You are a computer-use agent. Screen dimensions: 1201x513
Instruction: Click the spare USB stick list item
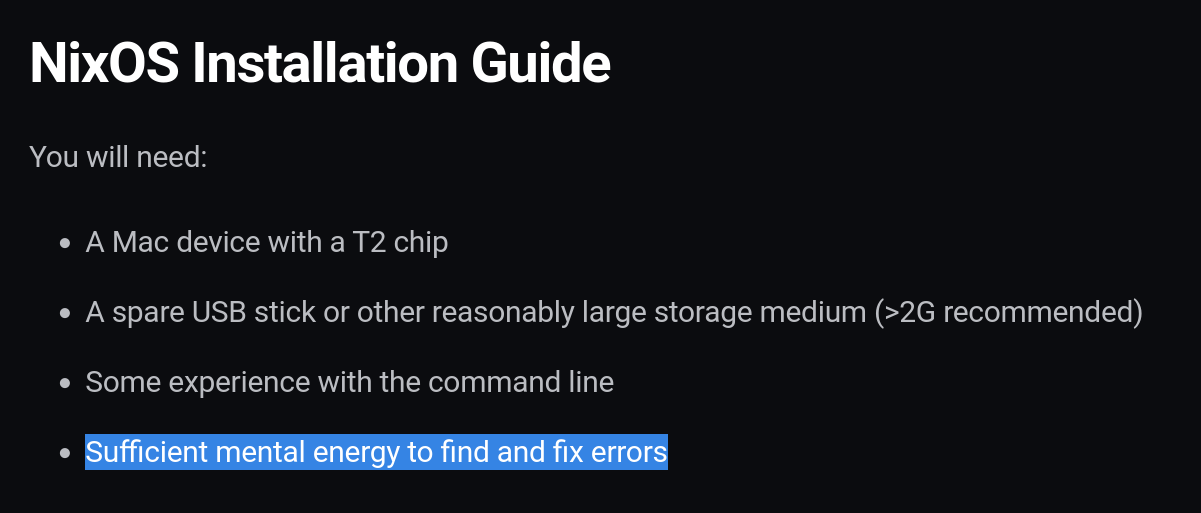(614, 312)
